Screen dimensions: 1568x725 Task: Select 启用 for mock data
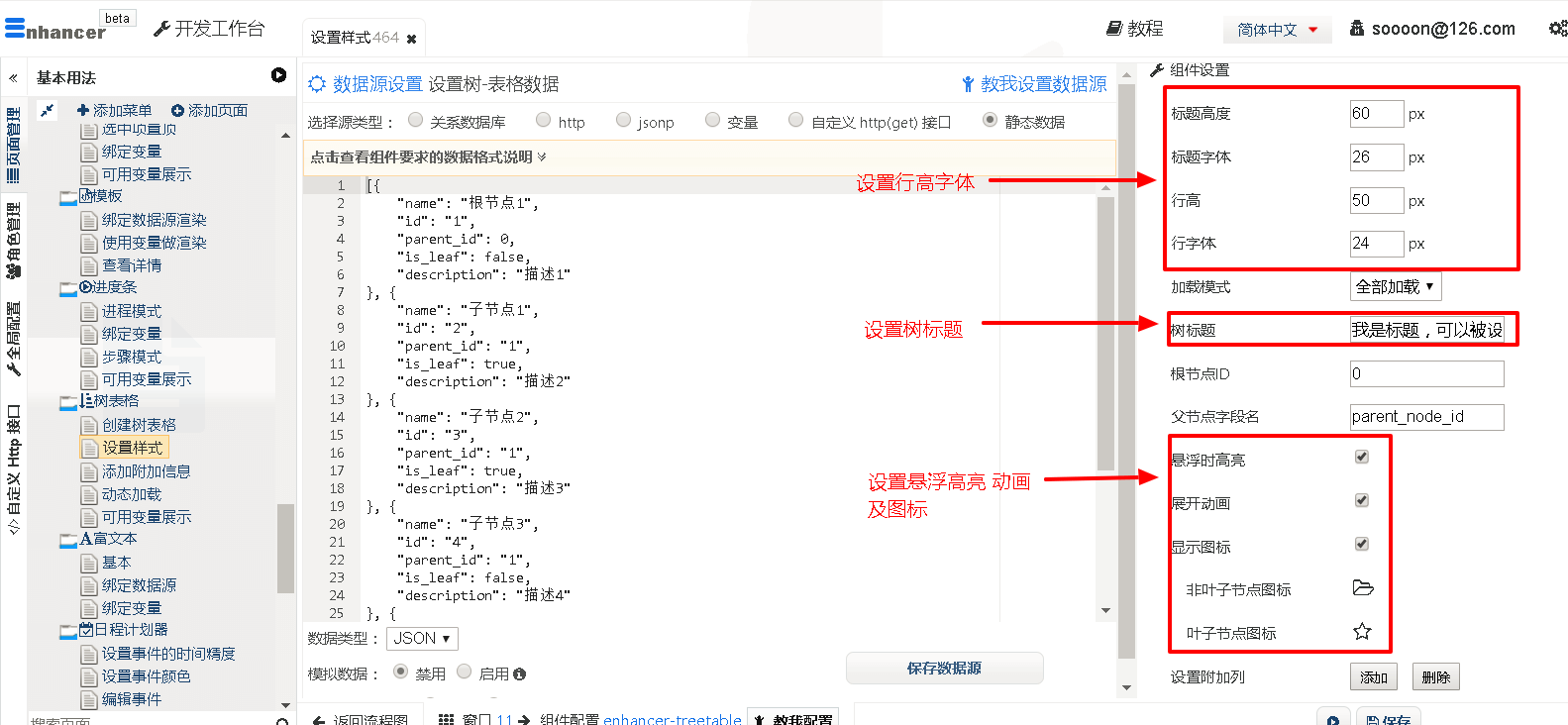(464, 672)
